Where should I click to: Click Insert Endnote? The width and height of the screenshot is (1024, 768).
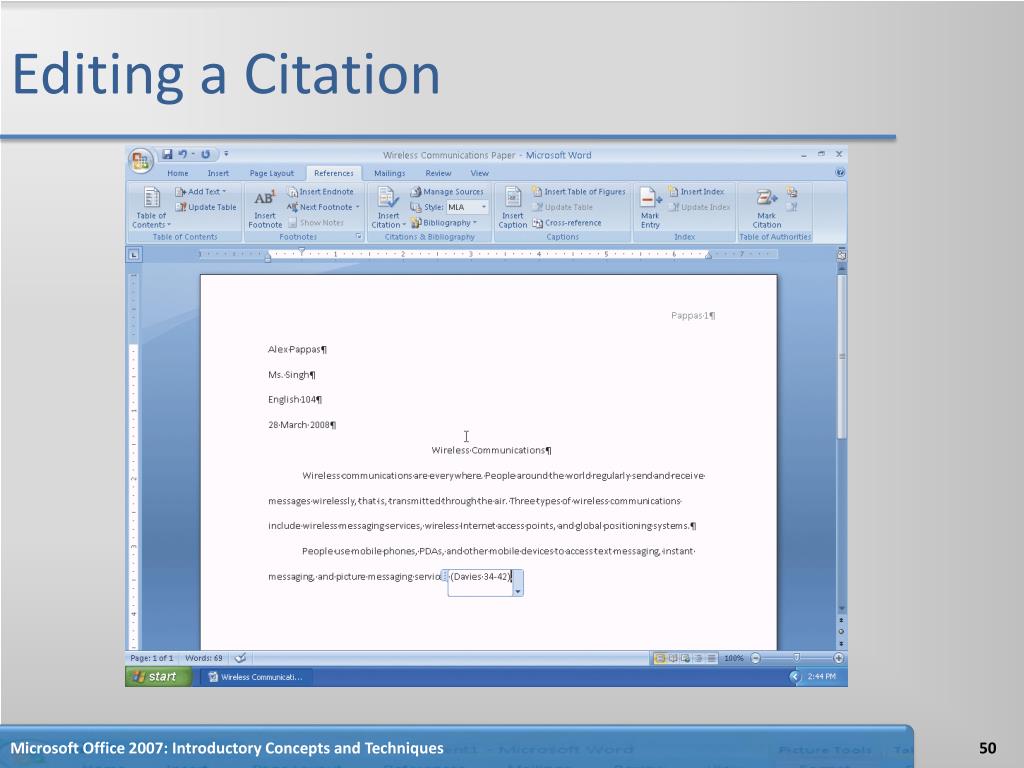coord(321,191)
